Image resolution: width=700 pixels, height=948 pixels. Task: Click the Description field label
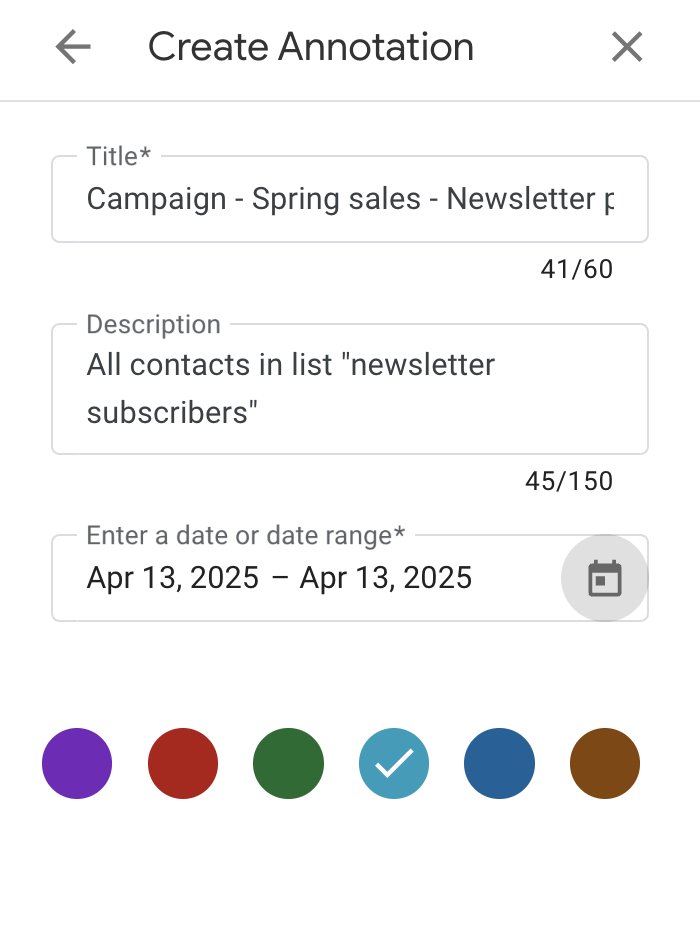(154, 325)
